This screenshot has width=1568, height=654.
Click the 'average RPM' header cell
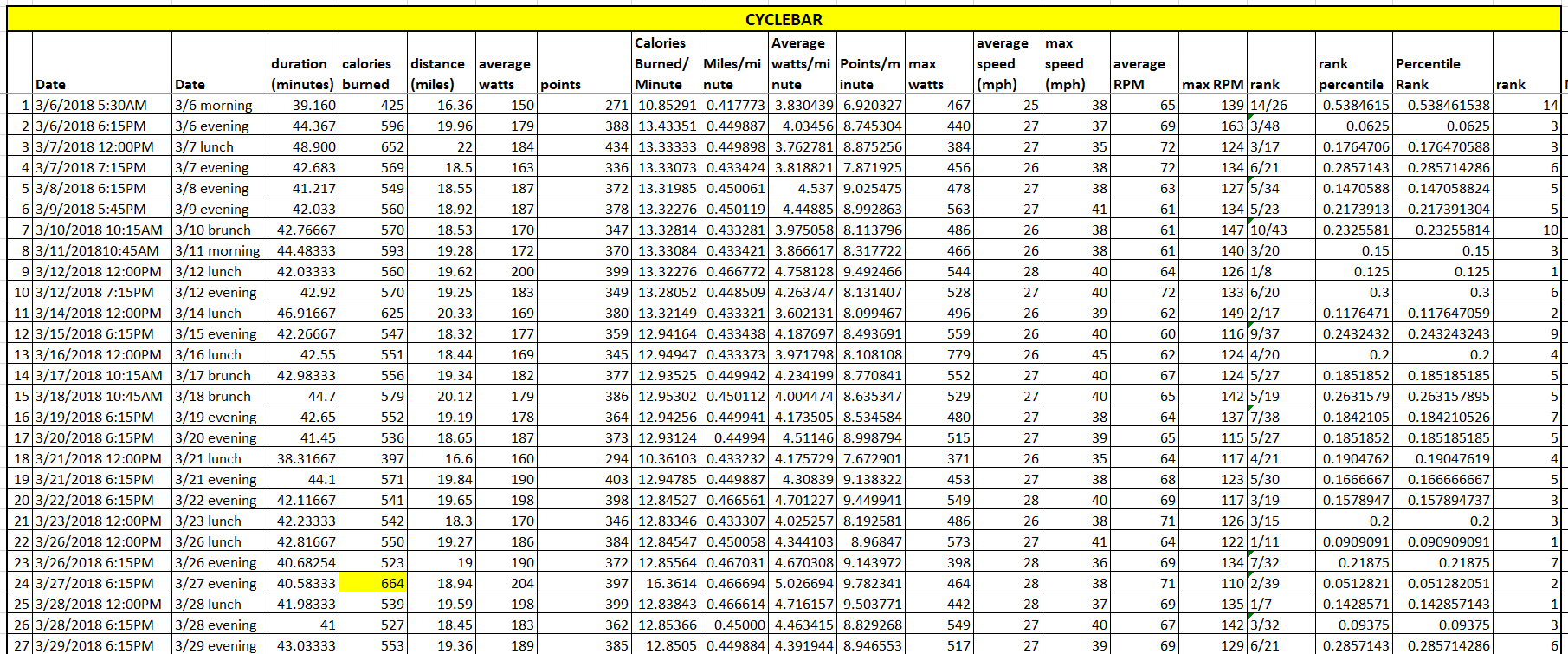1144,62
